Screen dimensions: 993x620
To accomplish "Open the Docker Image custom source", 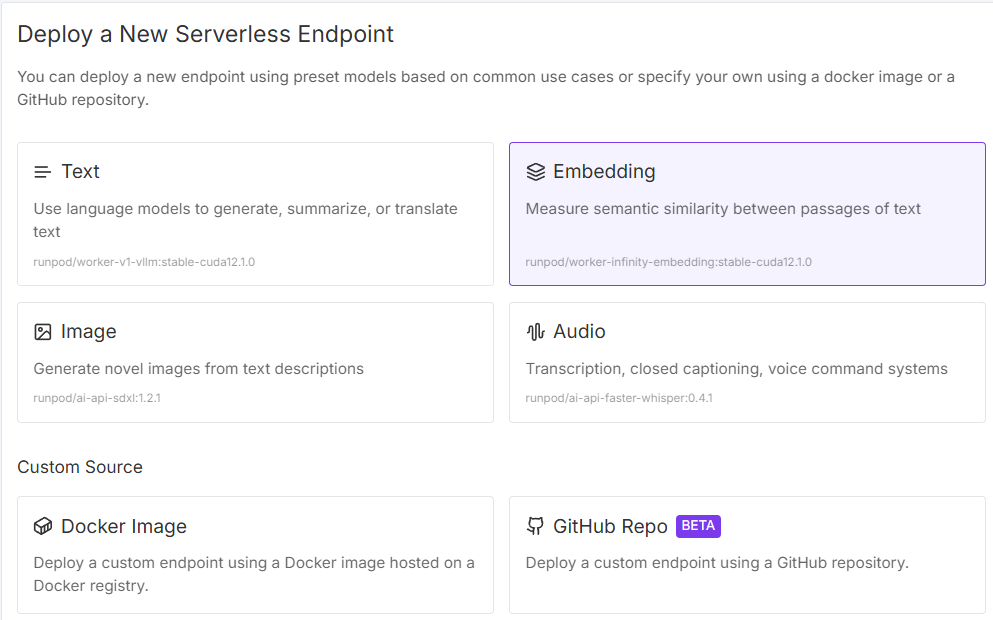I will click(x=255, y=554).
